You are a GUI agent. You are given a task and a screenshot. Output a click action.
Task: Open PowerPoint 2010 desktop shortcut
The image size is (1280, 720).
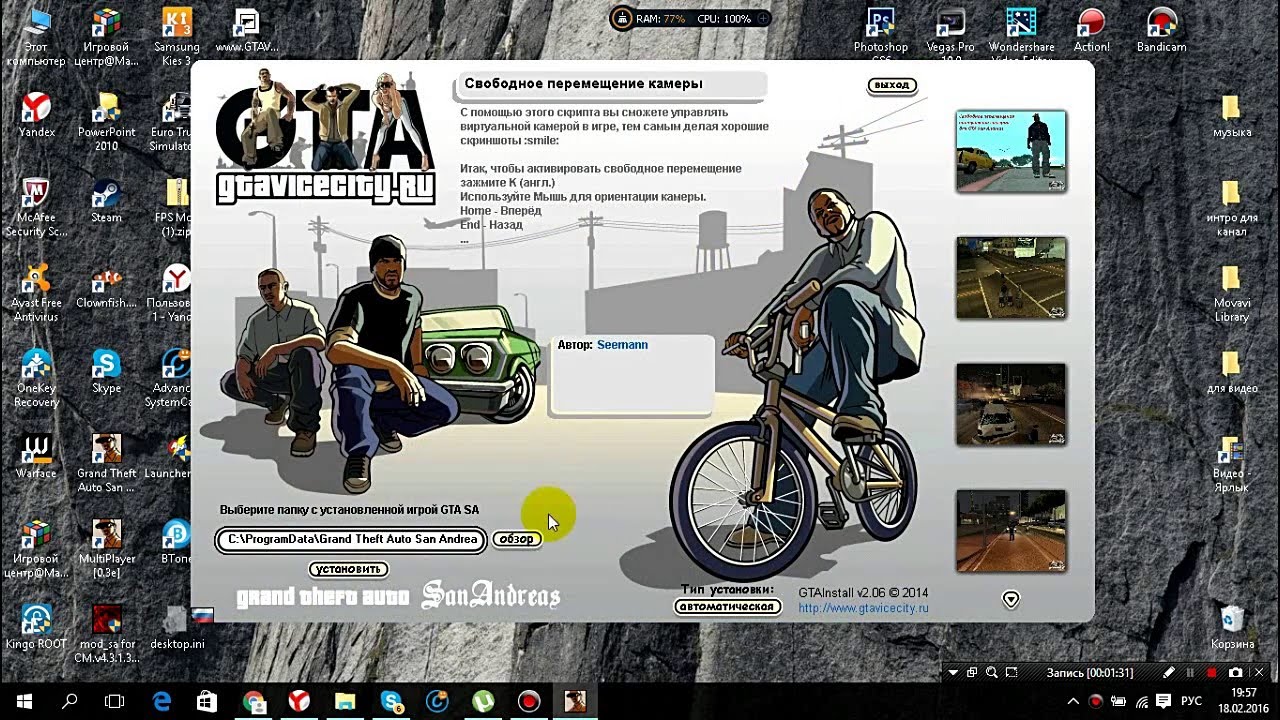106,122
